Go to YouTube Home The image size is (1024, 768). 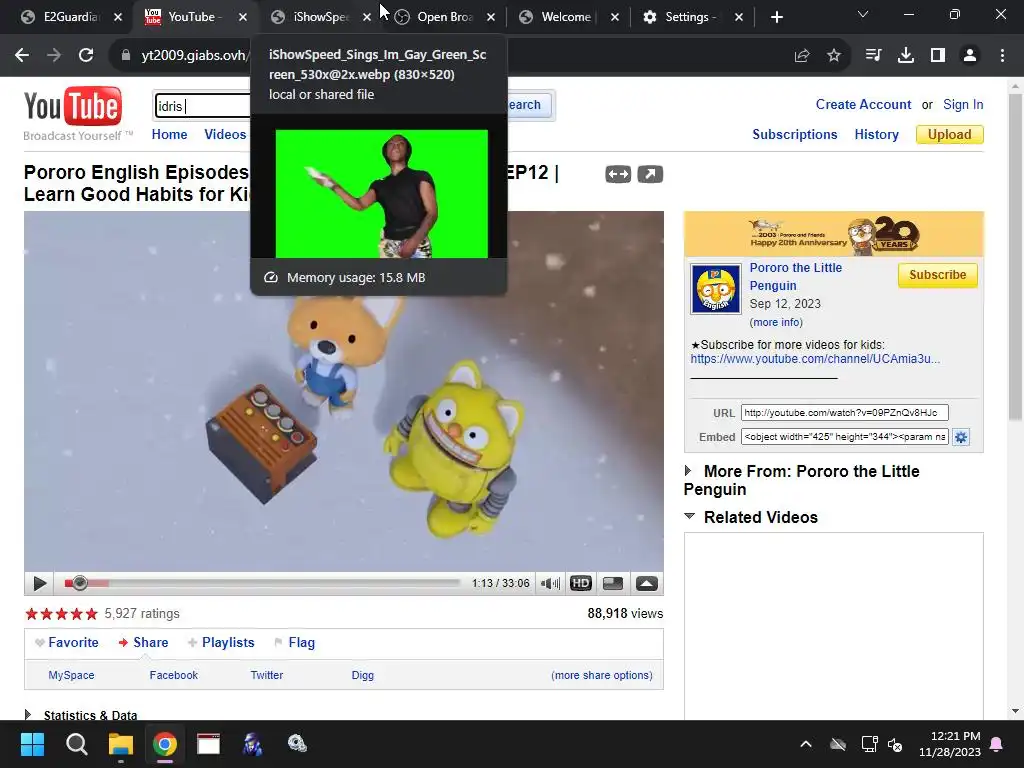point(169,135)
